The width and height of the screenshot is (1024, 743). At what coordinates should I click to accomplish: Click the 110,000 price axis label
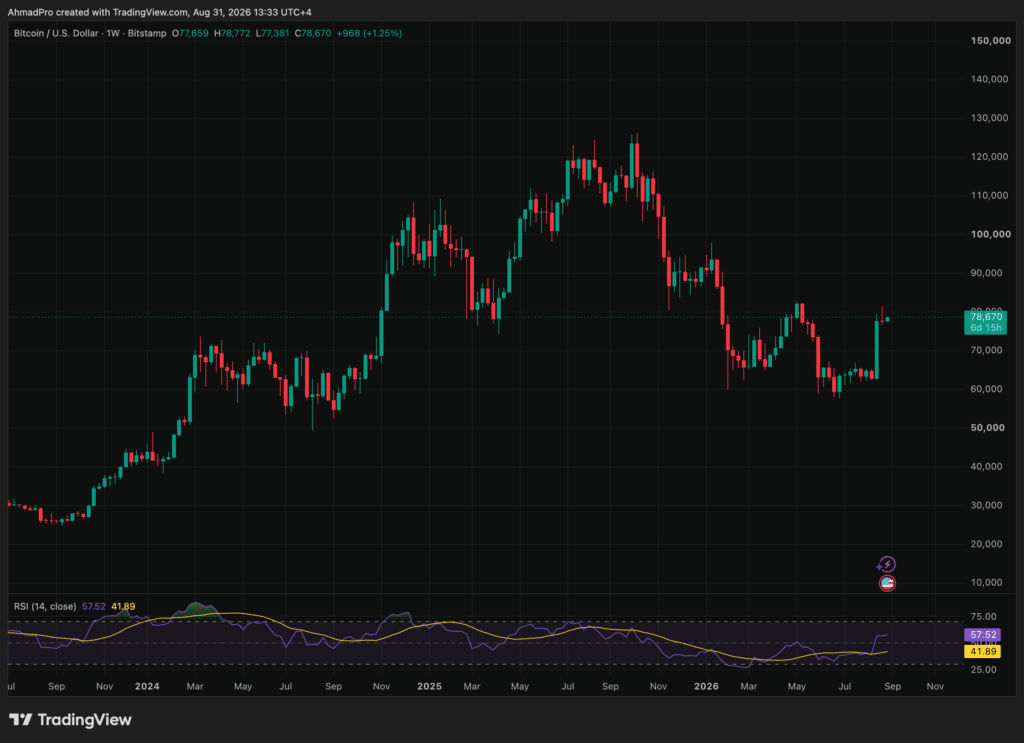(990, 195)
